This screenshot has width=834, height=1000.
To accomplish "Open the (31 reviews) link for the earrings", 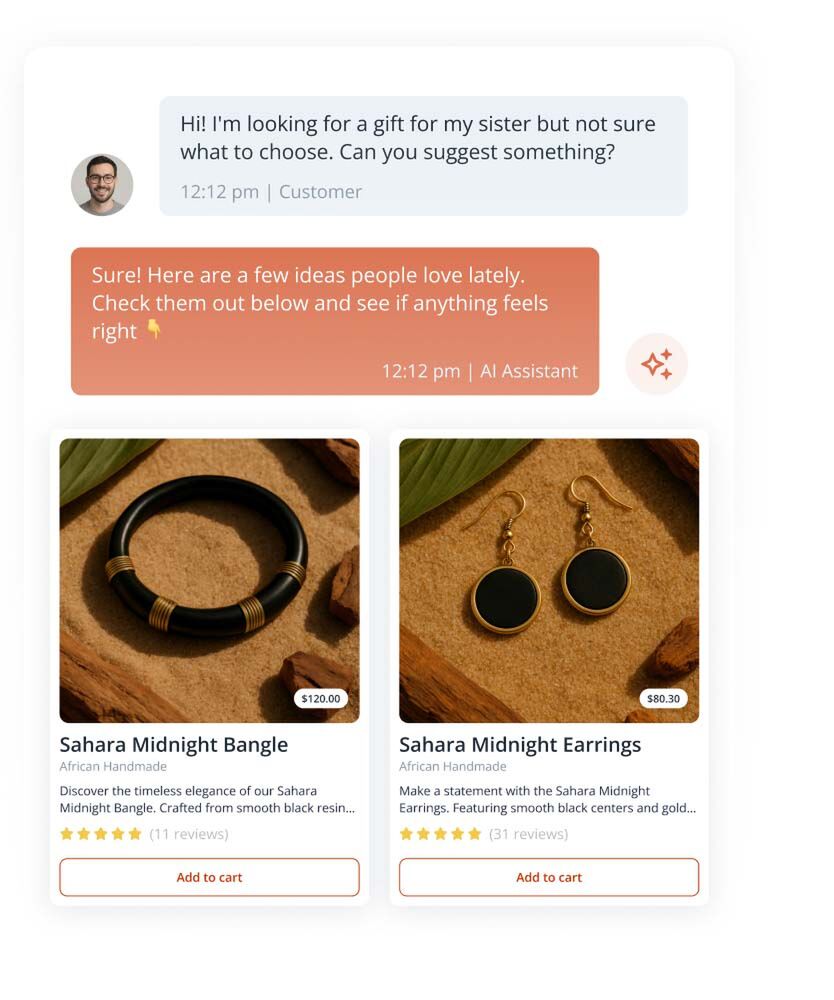I will tap(529, 832).
